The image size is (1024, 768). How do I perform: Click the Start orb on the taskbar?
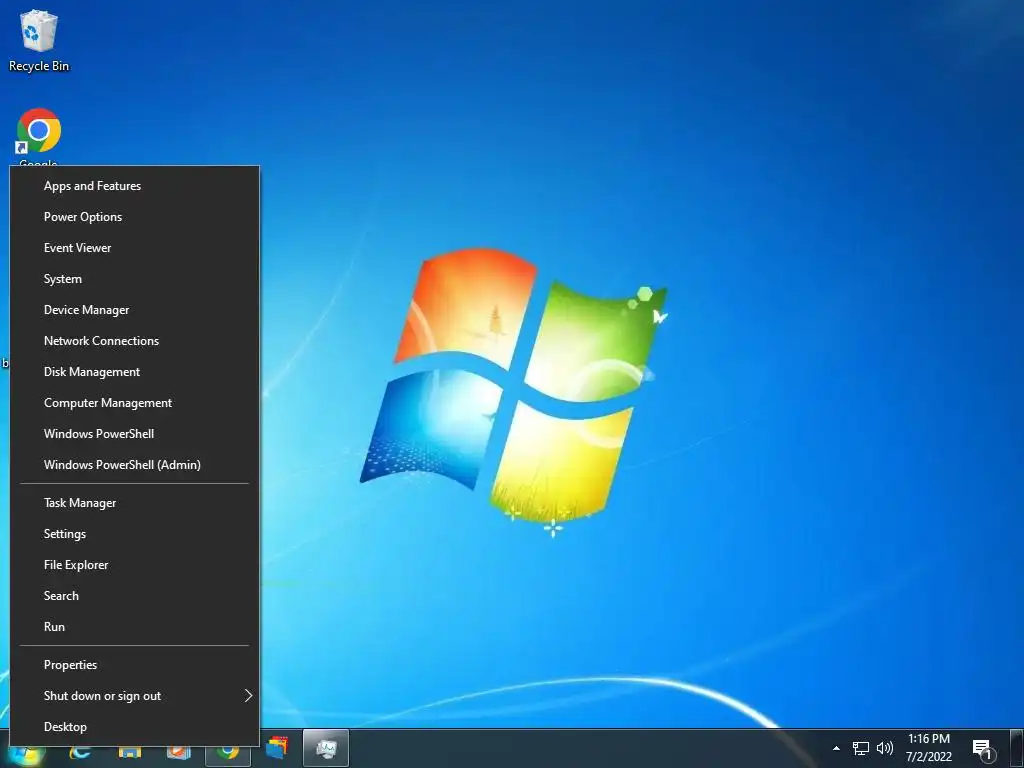[x=25, y=755]
